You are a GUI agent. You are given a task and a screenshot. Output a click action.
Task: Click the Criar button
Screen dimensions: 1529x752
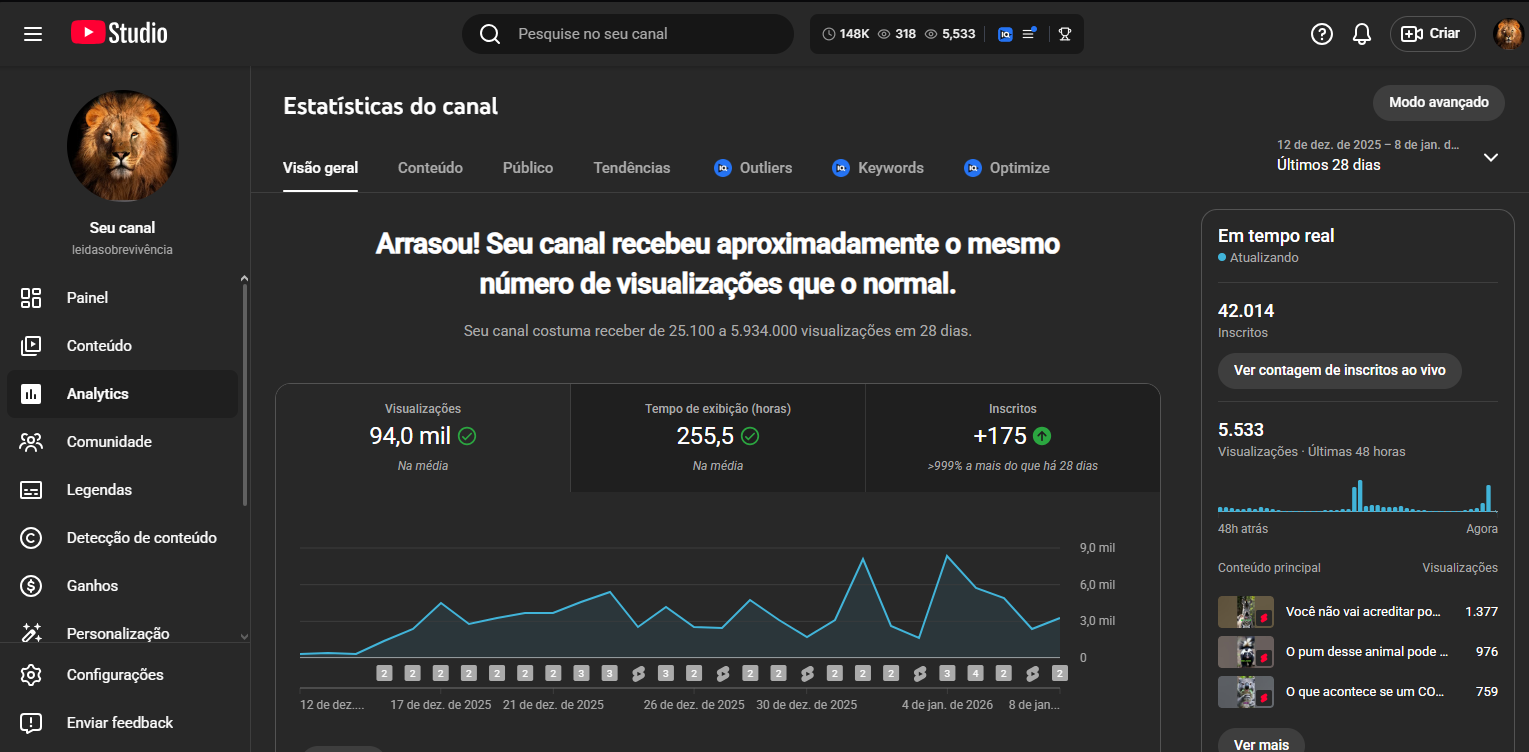tap(1433, 34)
